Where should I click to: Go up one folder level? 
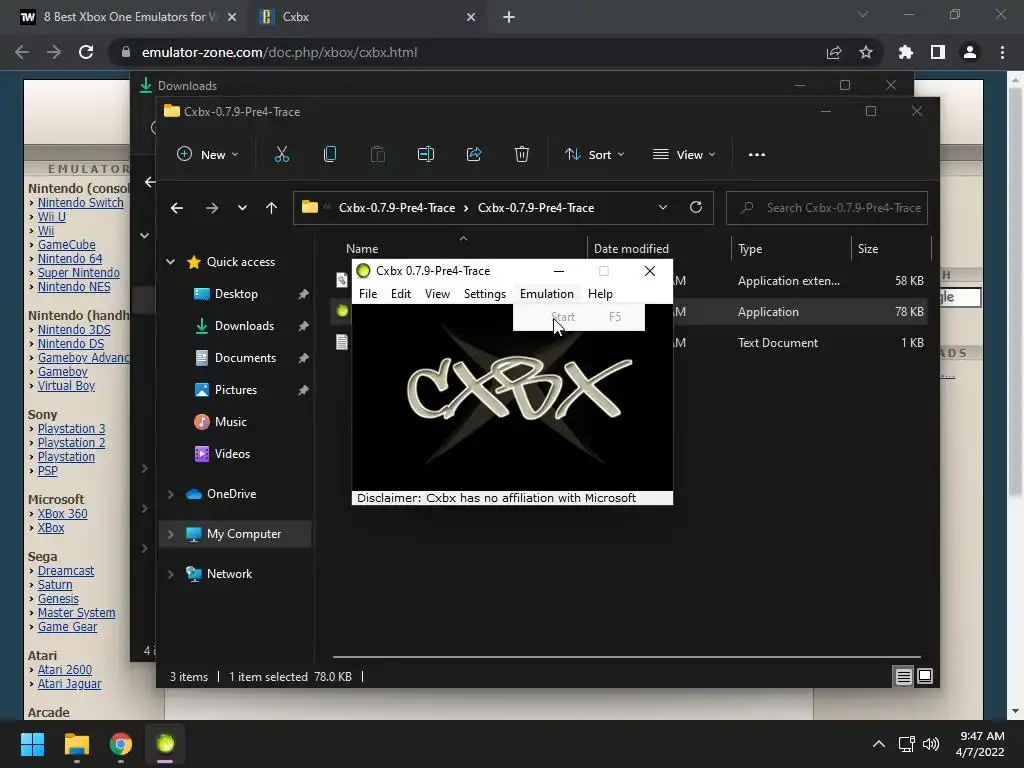coord(272,208)
